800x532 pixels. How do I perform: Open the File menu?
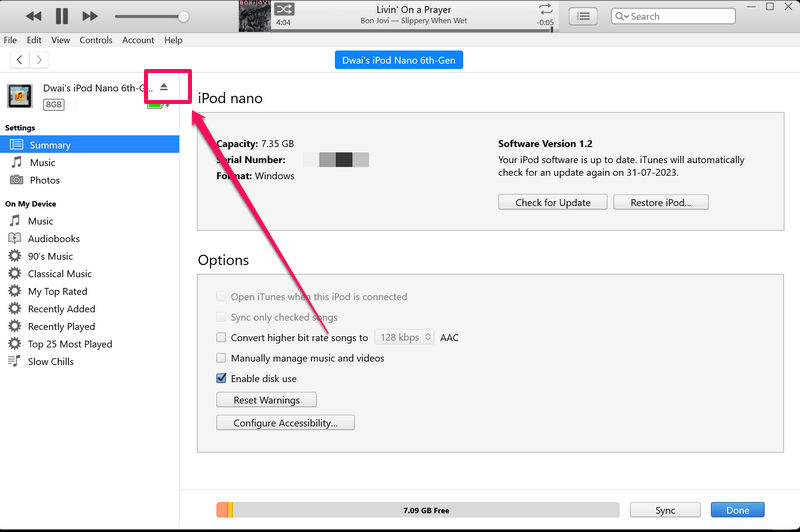pyautogui.click(x=10, y=40)
